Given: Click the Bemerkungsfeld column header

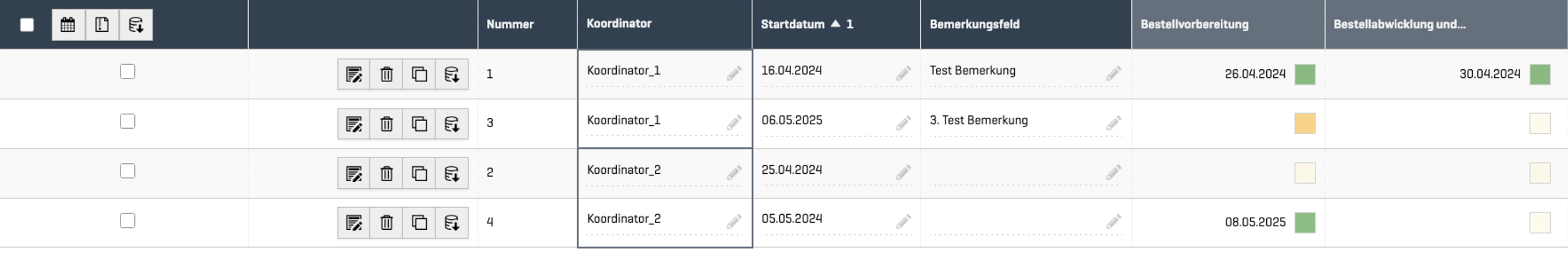Looking at the screenshot, I should pos(974,24).
